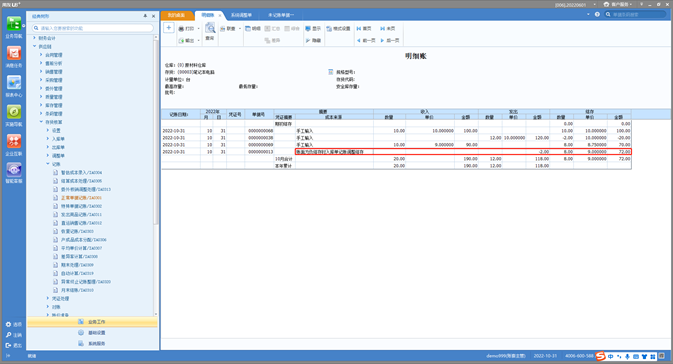Switch to the 系统调整单 tab
The width and height of the screenshot is (673, 364).
coord(241,15)
